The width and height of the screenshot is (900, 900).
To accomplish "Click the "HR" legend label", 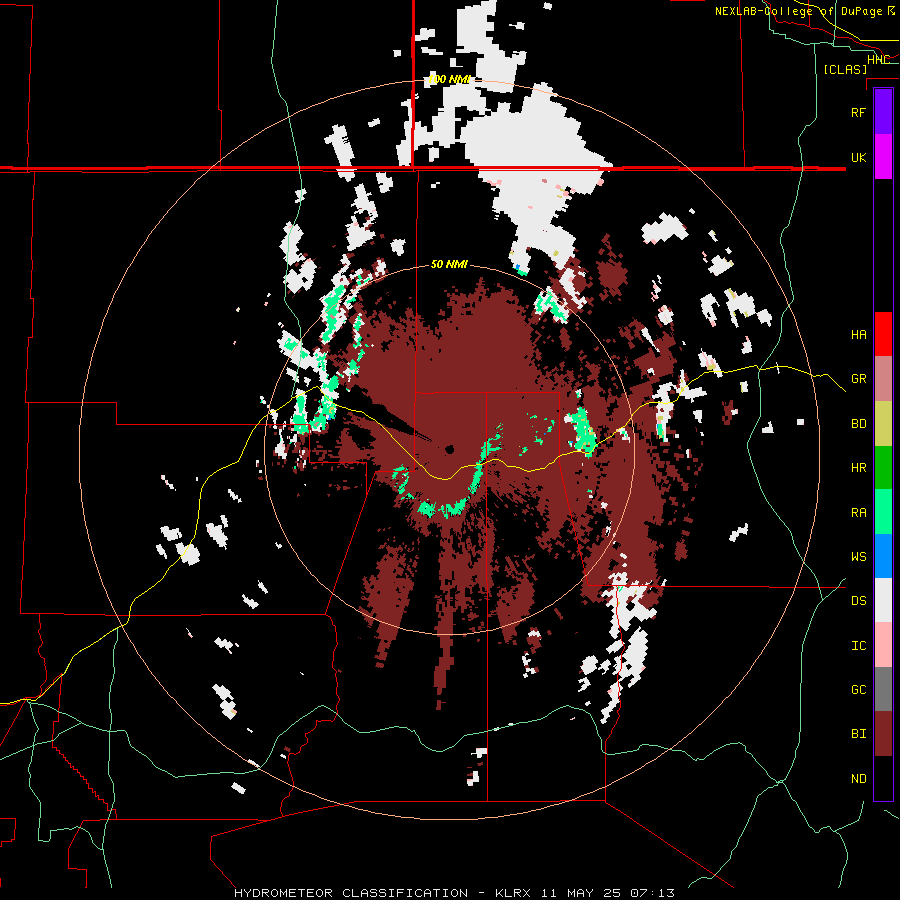I will 858,468.
